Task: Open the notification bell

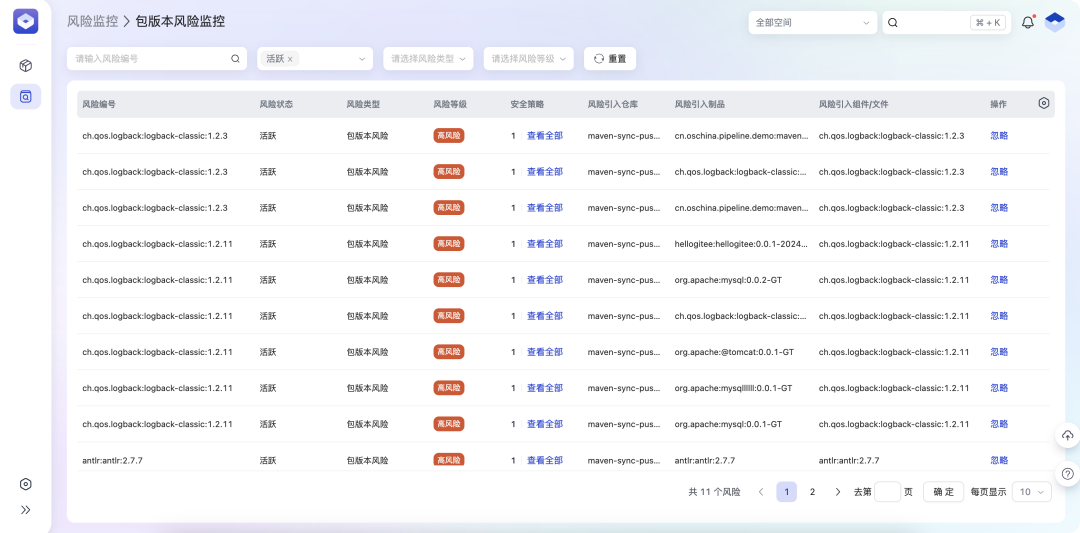Action: pyautogui.click(x=1027, y=22)
